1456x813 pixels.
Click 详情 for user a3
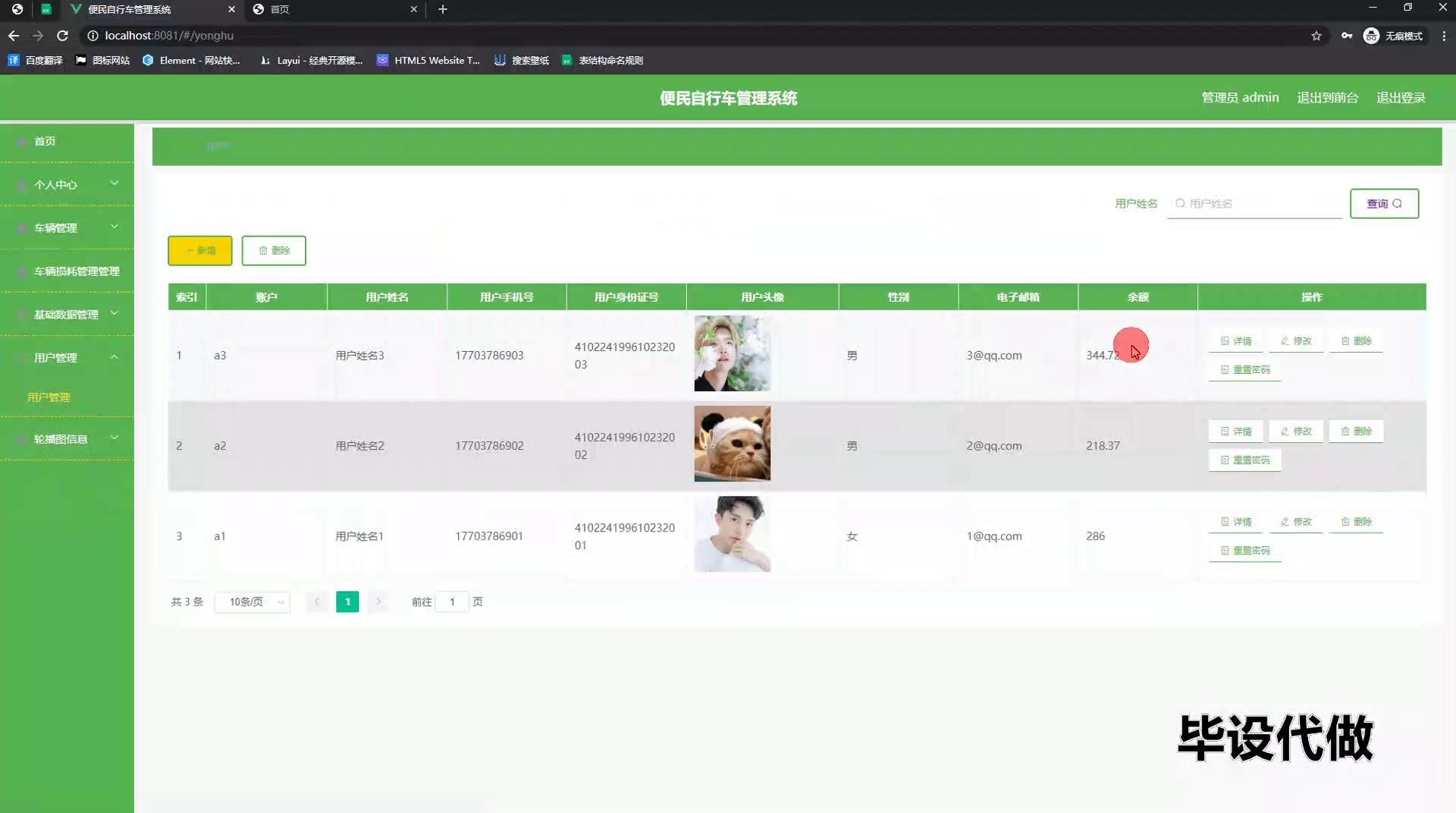point(1236,341)
